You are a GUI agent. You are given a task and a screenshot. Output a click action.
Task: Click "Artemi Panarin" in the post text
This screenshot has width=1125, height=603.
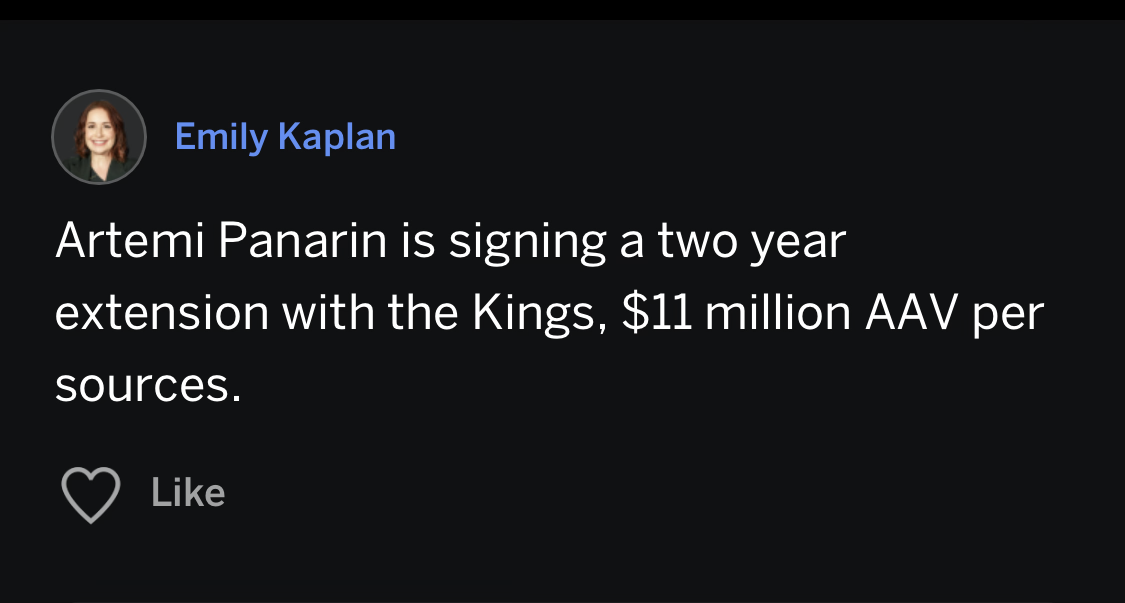[x=221, y=243]
